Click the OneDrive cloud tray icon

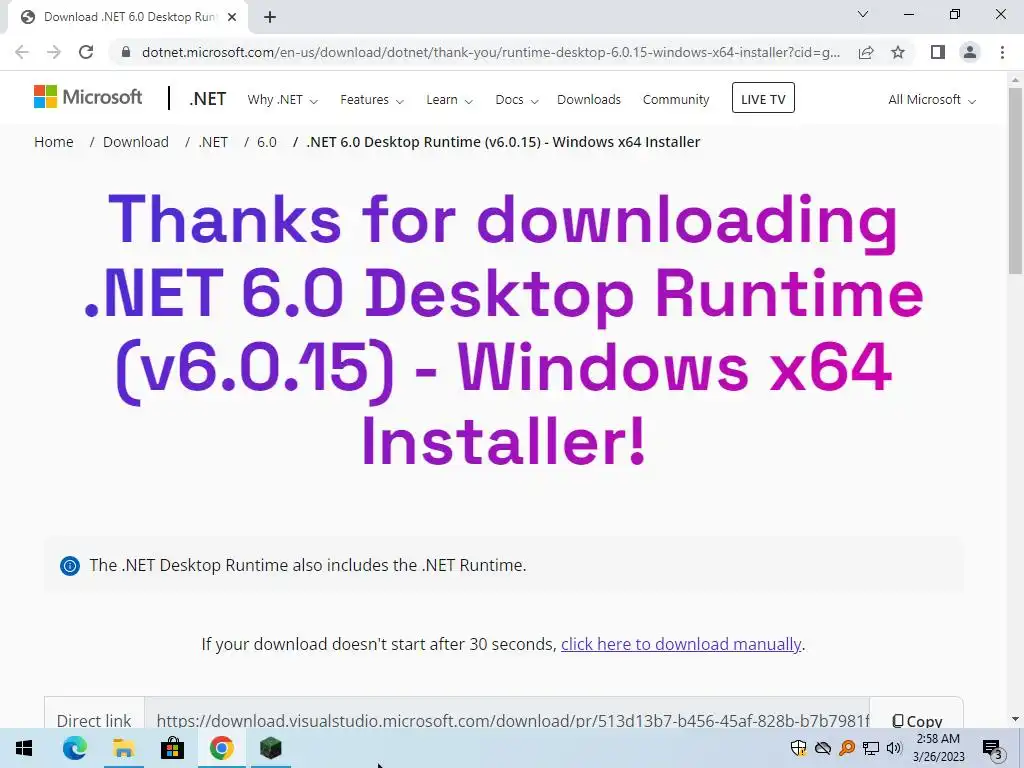tap(823, 748)
